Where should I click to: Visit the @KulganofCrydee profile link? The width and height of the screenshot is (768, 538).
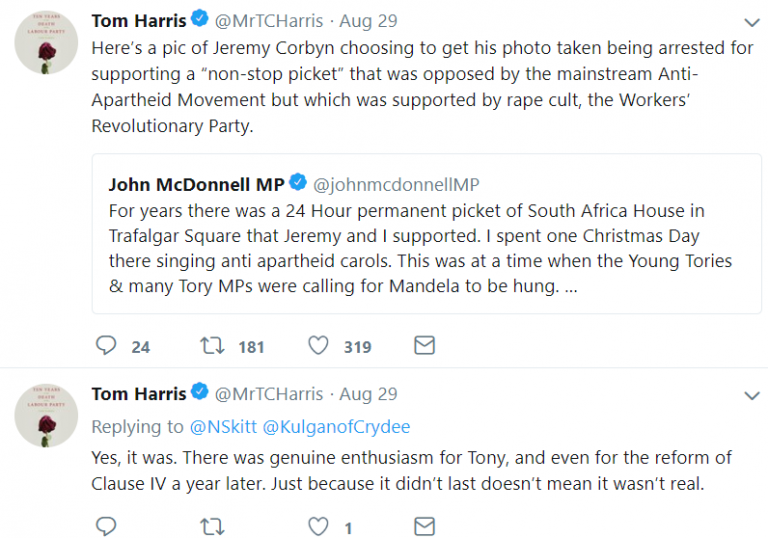coord(336,426)
